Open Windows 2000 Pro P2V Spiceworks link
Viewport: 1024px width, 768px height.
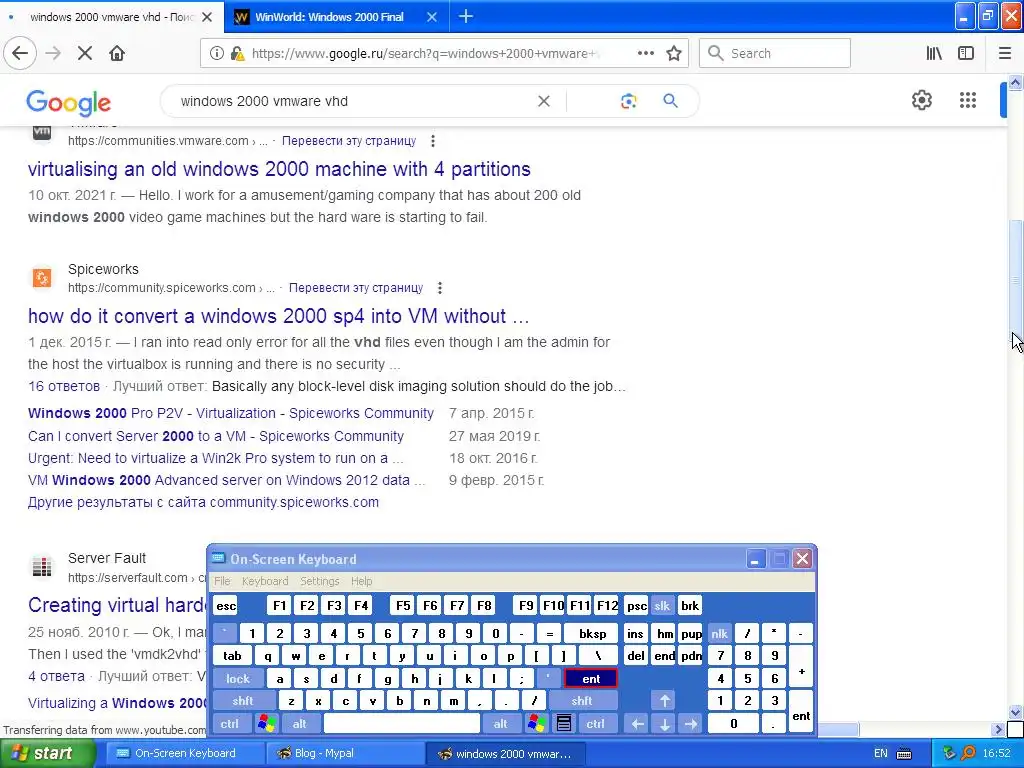tap(231, 413)
